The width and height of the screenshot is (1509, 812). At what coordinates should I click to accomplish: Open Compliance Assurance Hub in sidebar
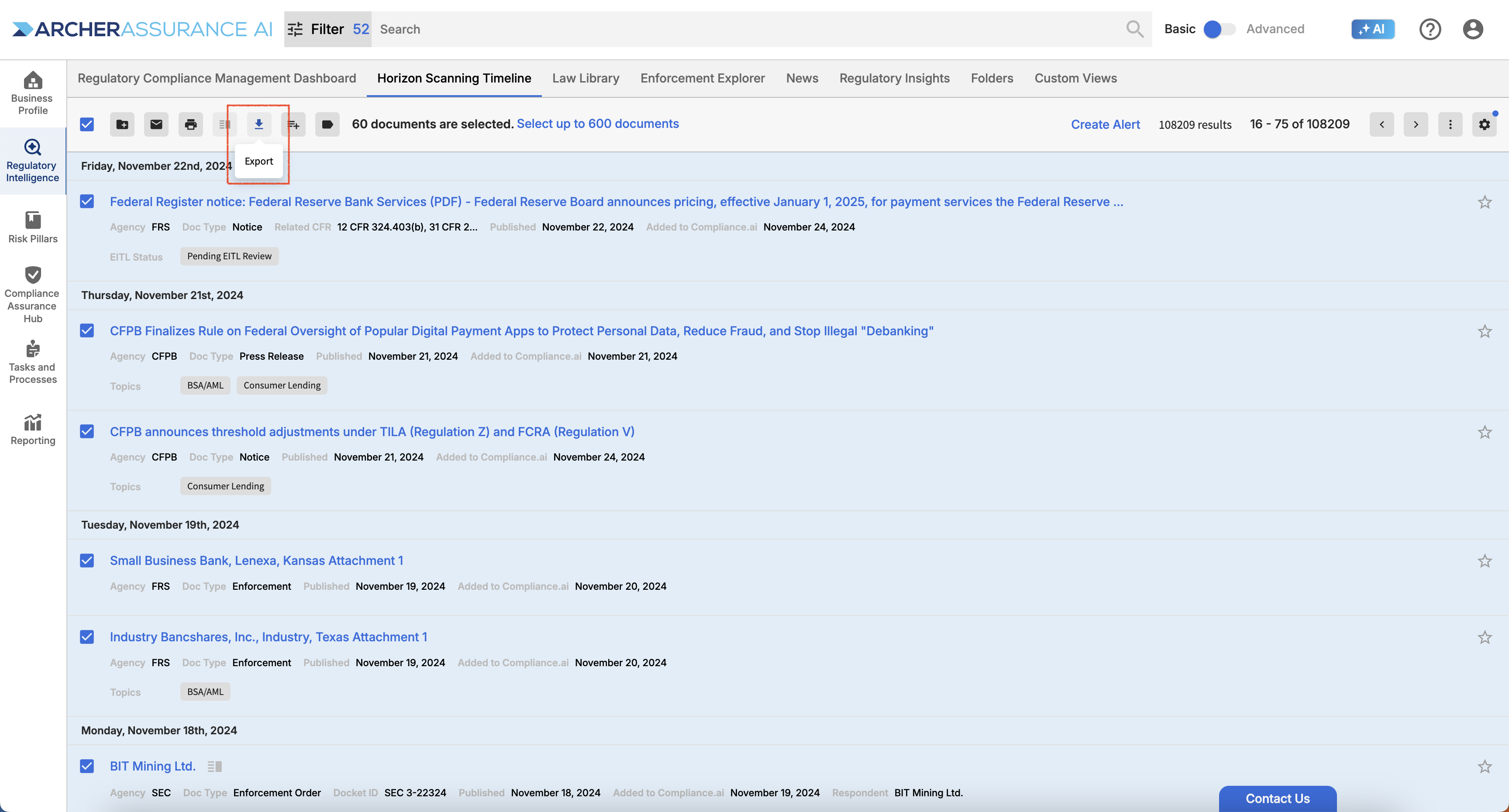(x=33, y=295)
